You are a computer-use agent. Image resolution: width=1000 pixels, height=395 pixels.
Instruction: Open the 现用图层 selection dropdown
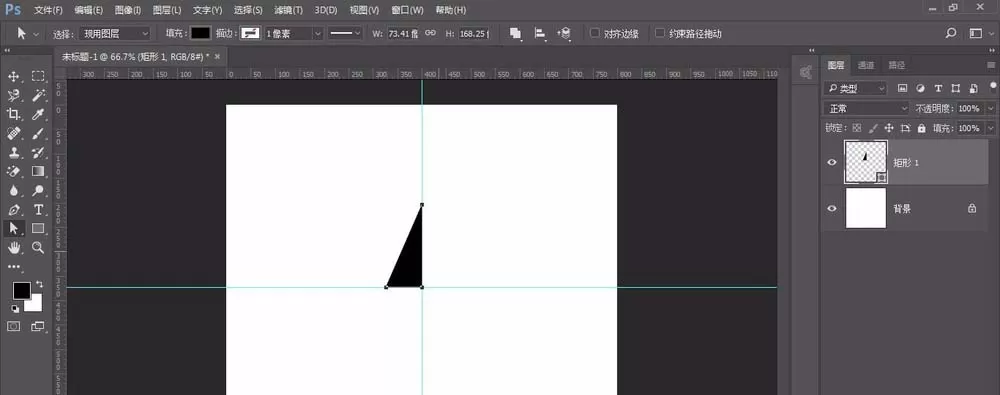[x=117, y=33]
